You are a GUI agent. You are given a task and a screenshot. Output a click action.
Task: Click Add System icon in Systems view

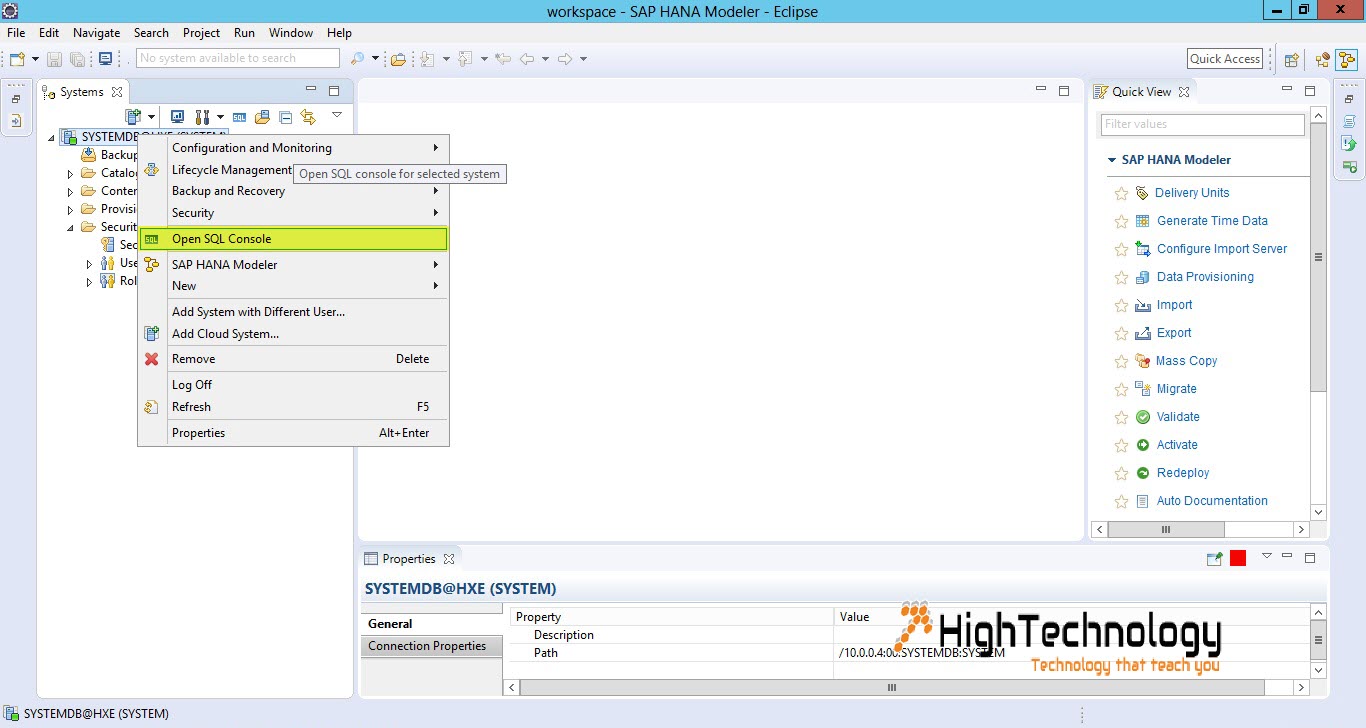pyautogui.click(x=134, y=117)
